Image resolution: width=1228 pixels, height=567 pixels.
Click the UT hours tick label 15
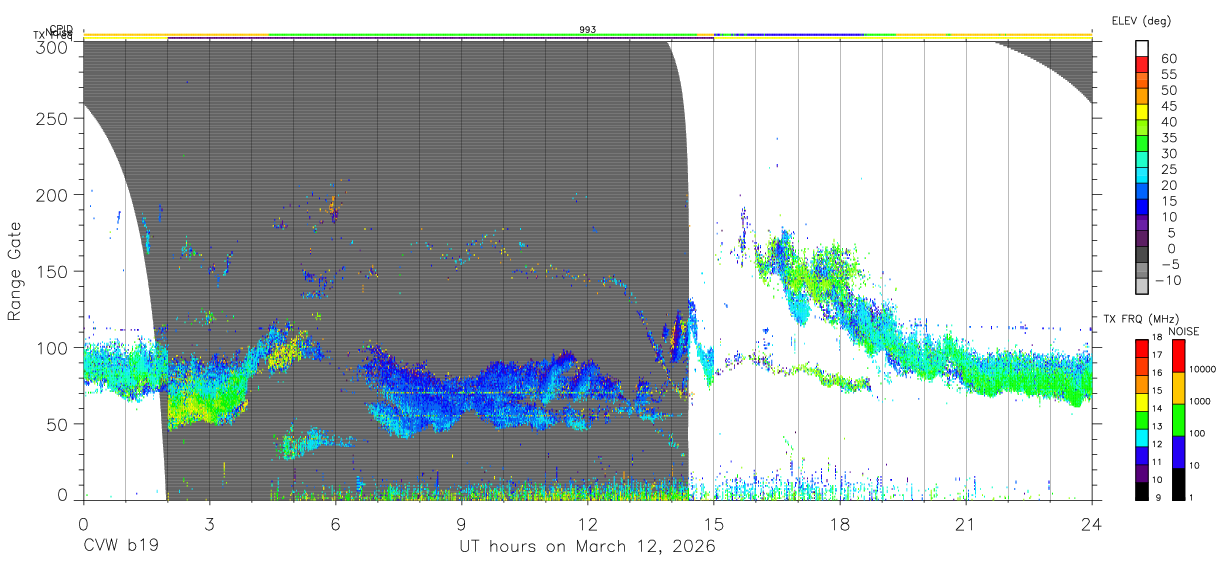713,524
